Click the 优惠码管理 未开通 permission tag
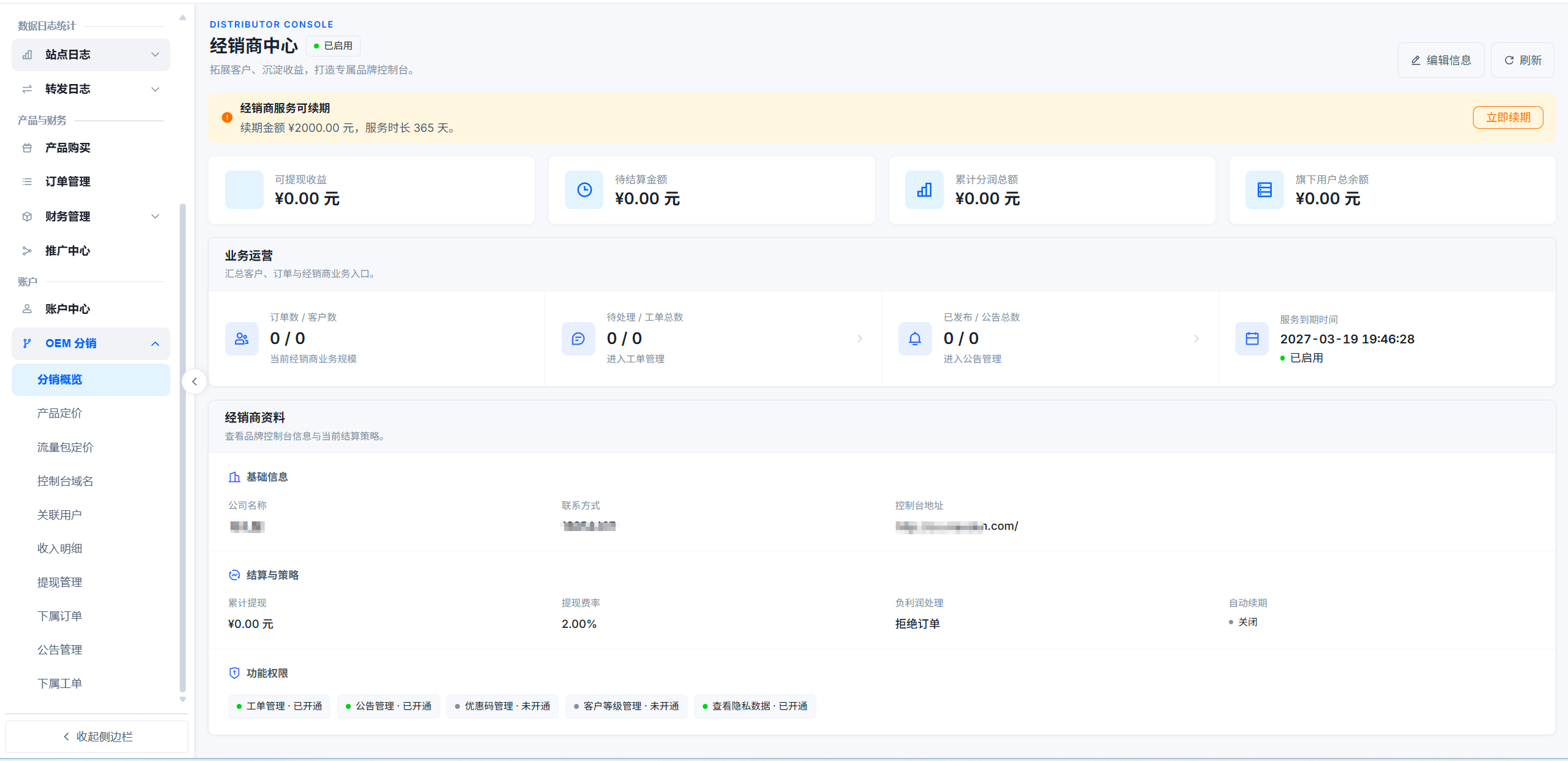1568x761 pixels. [502, 706]
